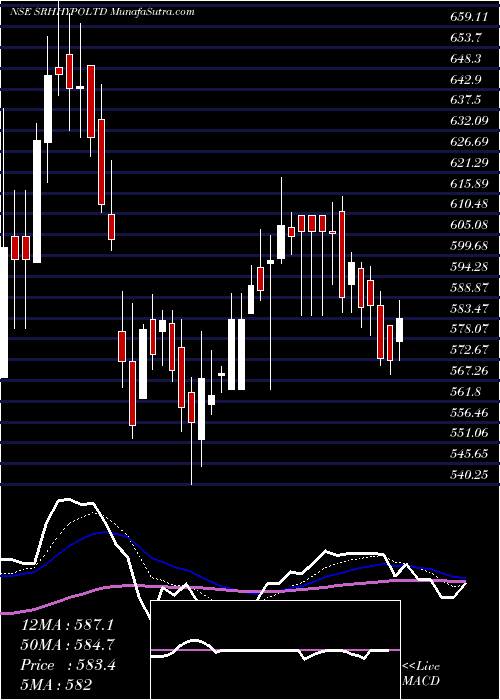Click the last white candlestick on the right
Viewport: 500px width, 700px height.
pos(400,330)
